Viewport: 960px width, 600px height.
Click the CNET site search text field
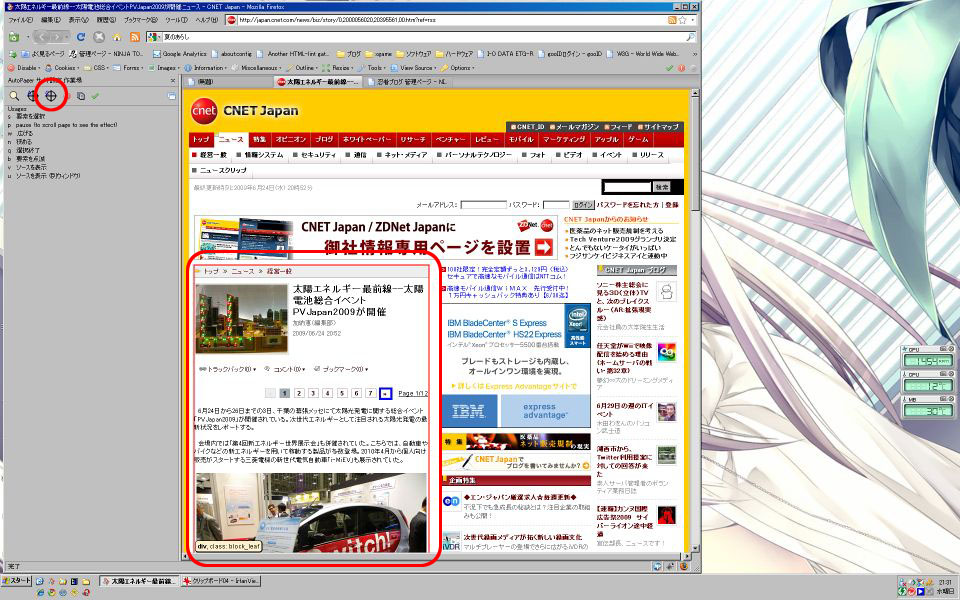[x=627, y=187]
